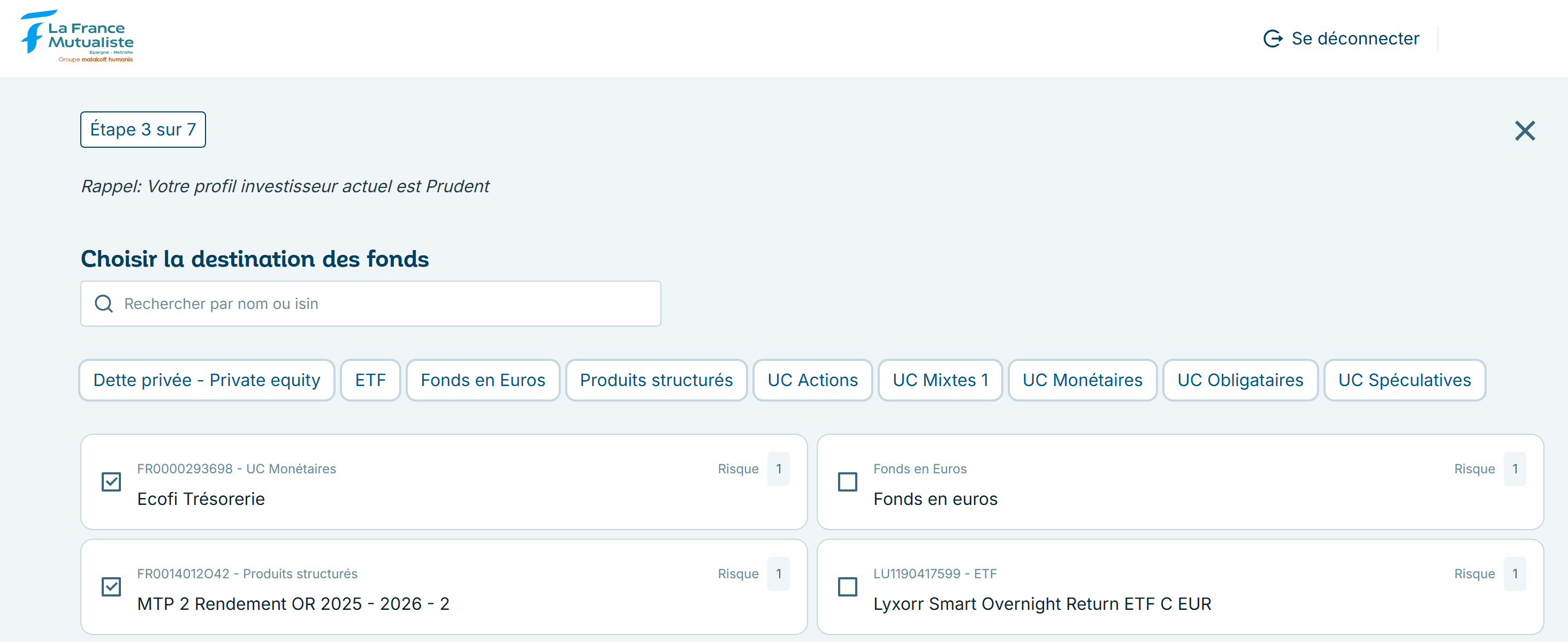Filter by UC Actions

coord(812,380)
